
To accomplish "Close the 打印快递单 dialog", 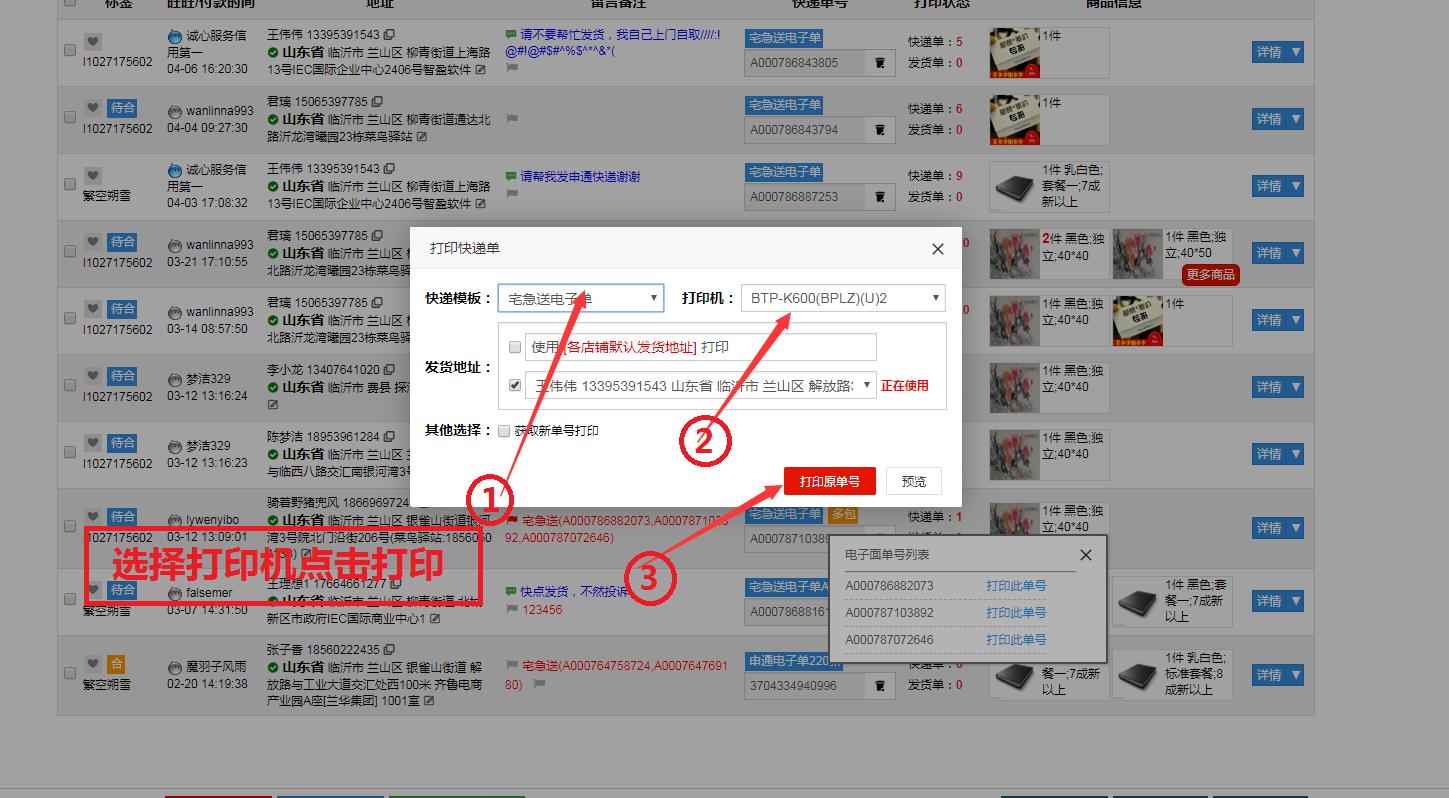I will point(938,249).
